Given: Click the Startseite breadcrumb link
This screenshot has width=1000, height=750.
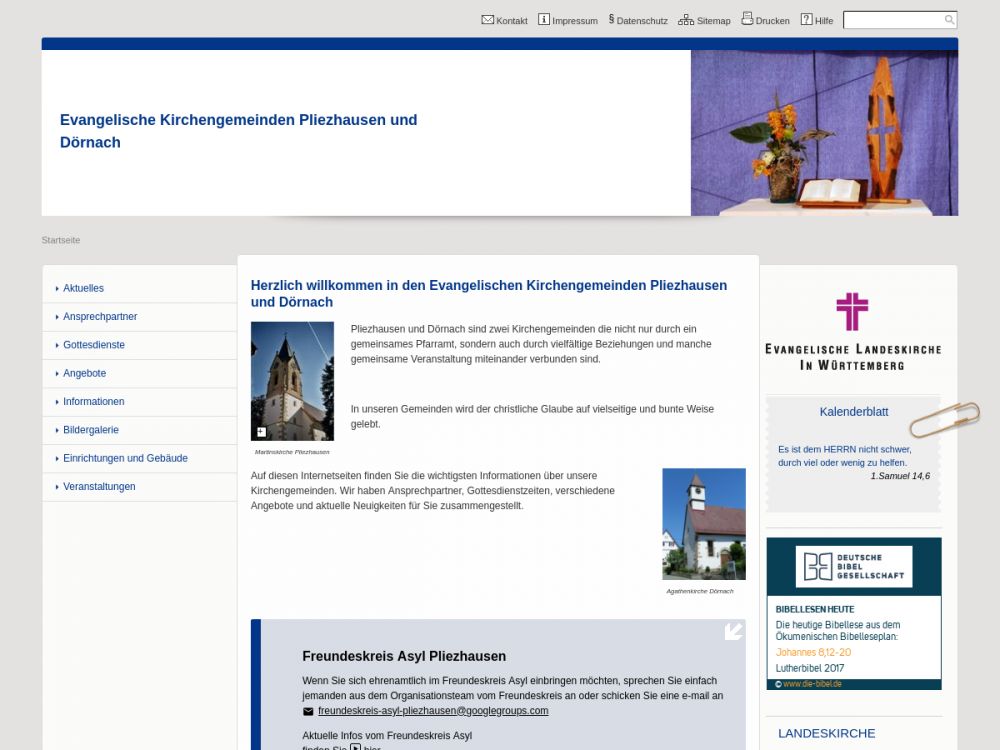Looking at the screenshot, I should (61, 240).
